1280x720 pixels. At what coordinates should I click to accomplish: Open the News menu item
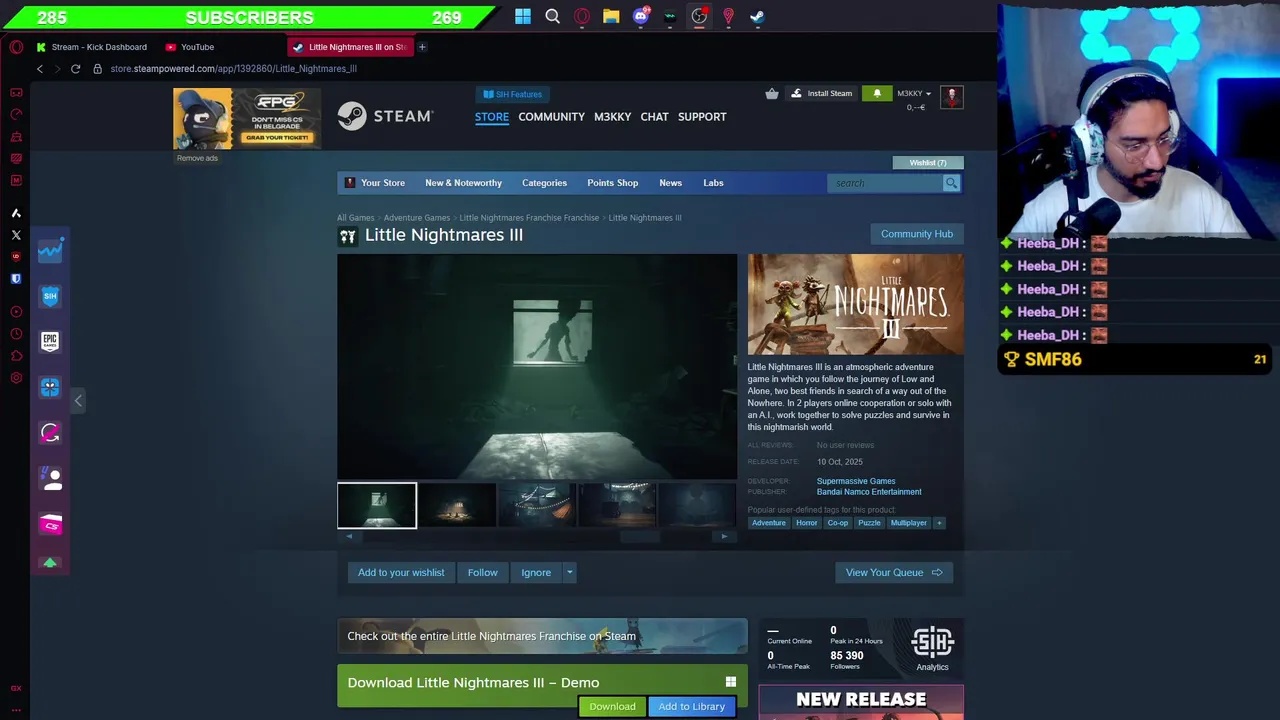[x=670, y=183]
